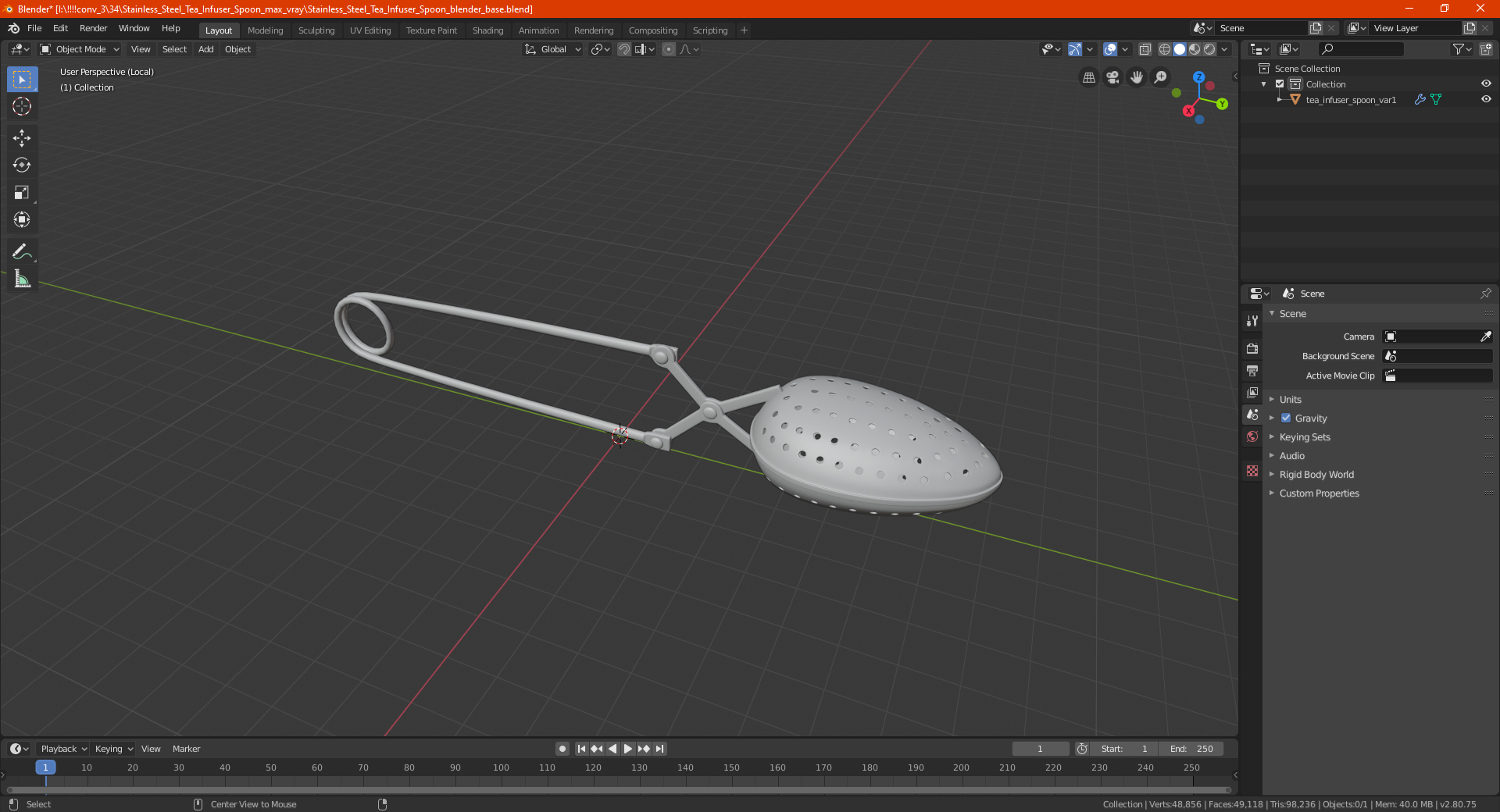Open the viewport Add menu
This screenshot has height=812, width=1500.
(x=205, y=49)
